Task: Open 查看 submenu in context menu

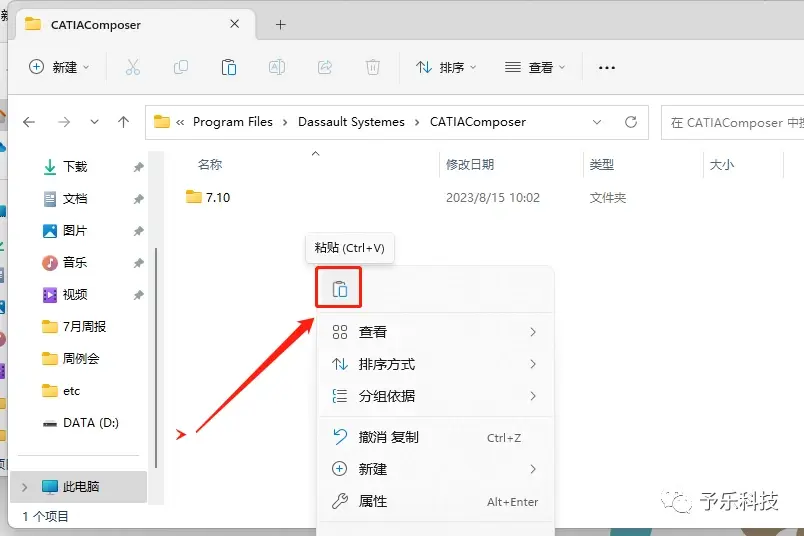Action: (x=435, y=332)
